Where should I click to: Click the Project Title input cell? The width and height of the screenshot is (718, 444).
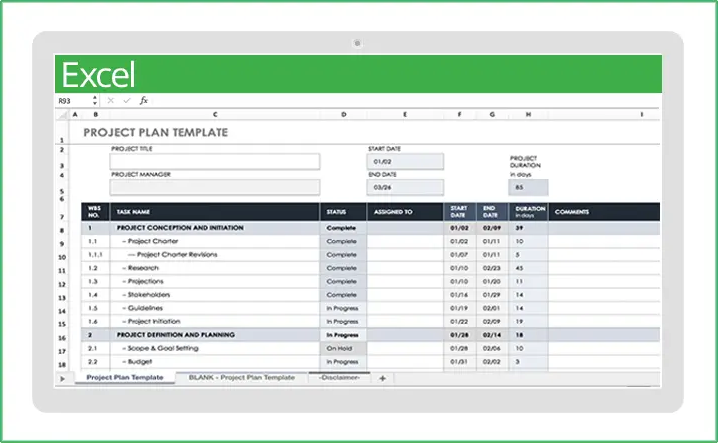tap(215, 161)
